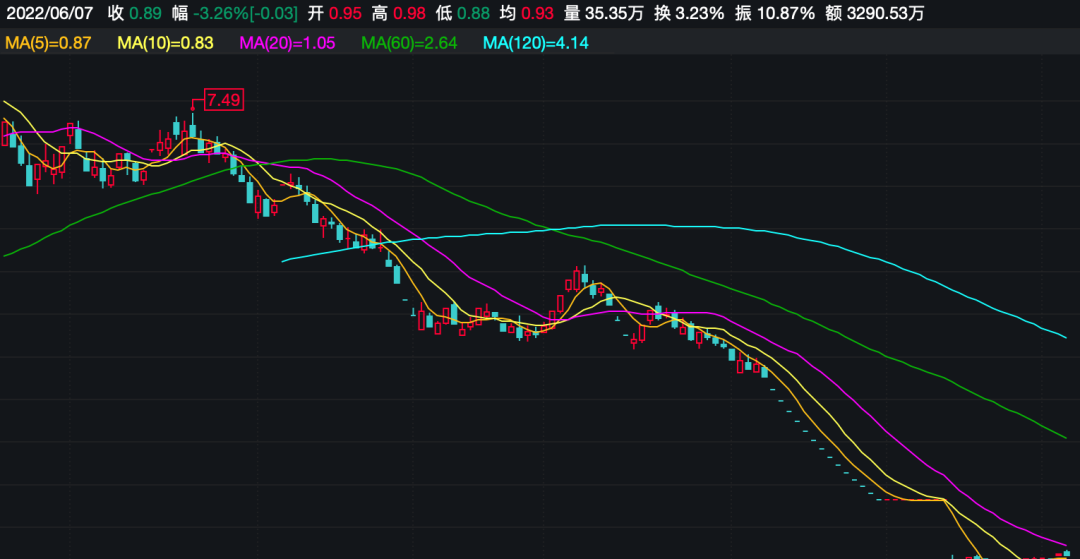Click the opening price value 0.95
The image size is (1080, 559).
pyautogui.click(x=346, y=13)
